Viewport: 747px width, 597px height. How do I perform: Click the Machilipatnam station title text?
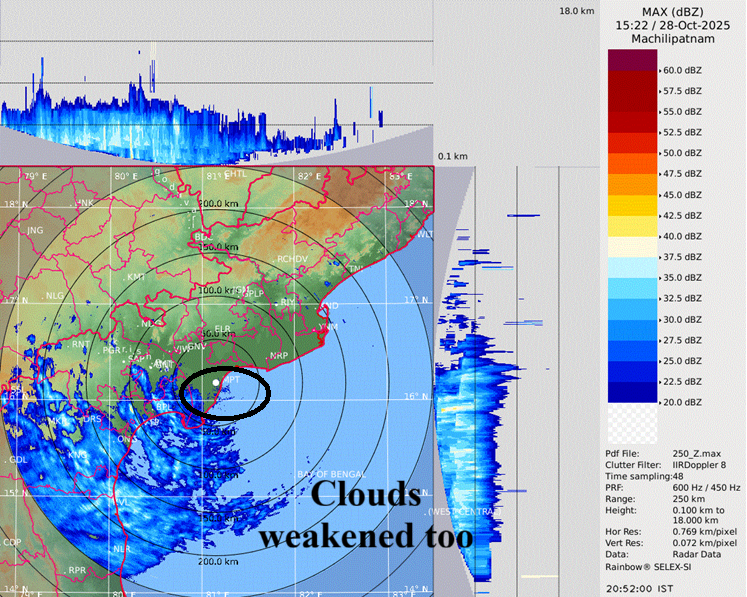[x=671, y=38]
